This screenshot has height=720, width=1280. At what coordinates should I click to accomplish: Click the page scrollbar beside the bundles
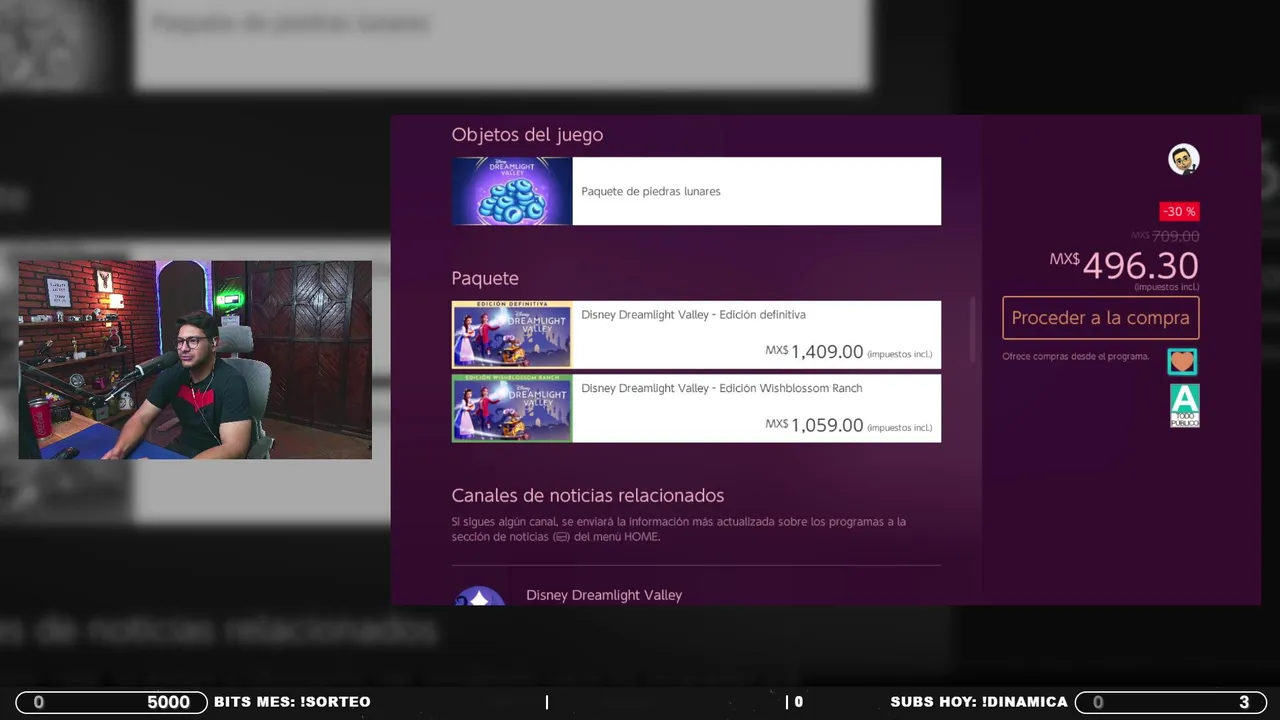[x=972, y=330]
